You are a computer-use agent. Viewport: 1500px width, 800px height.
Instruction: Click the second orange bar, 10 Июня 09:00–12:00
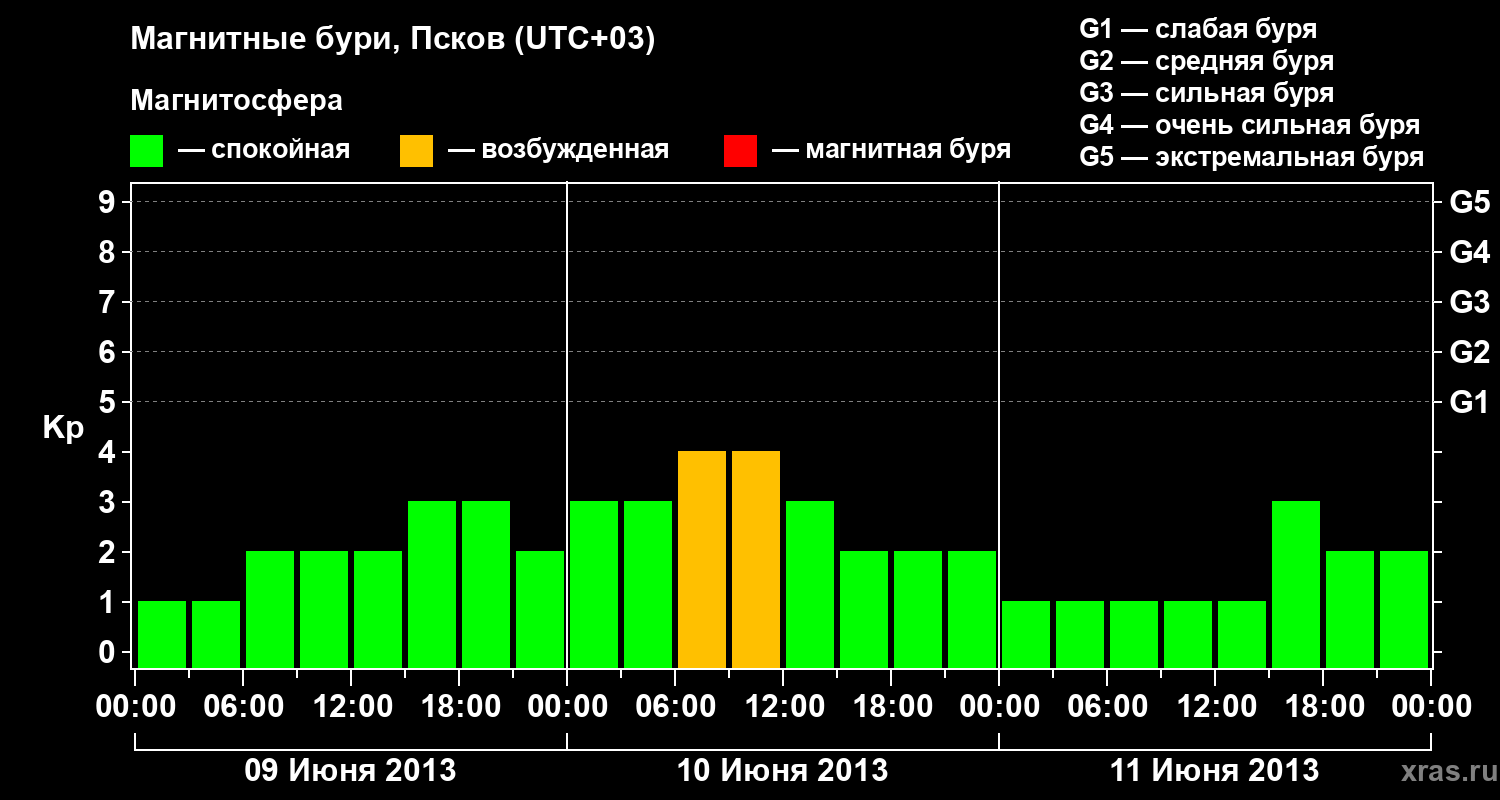click(x=756, y=560)
